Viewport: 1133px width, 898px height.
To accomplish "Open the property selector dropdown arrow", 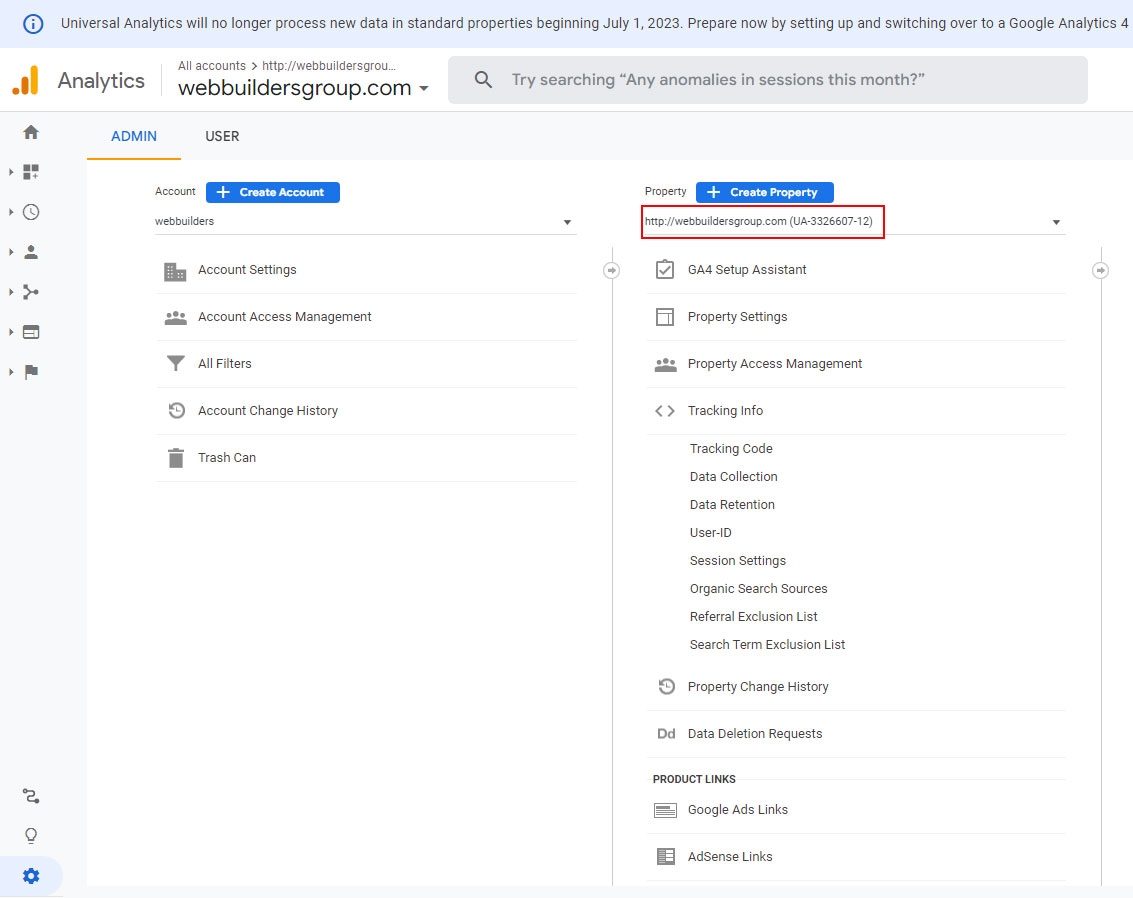I will [1056, 222].
